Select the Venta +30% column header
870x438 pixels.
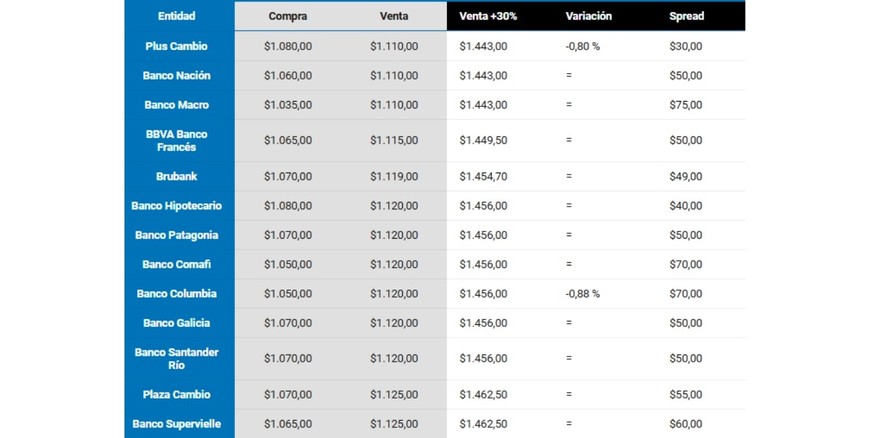pos(488,16)
